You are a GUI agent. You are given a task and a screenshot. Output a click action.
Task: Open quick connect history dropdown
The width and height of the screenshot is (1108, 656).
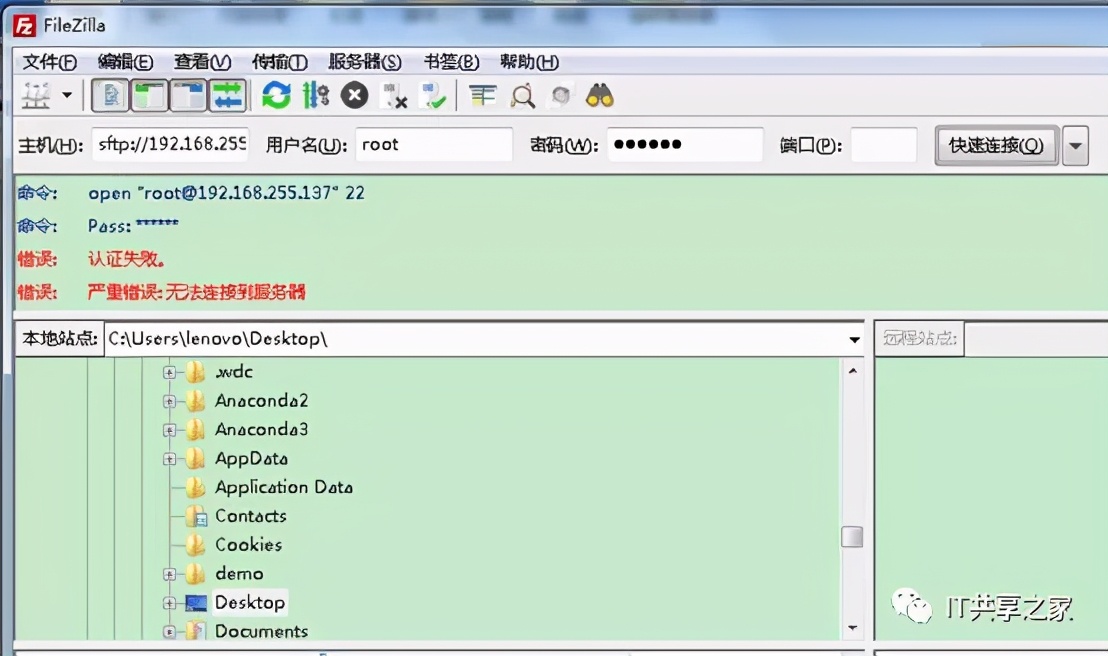pos(1075,146)
